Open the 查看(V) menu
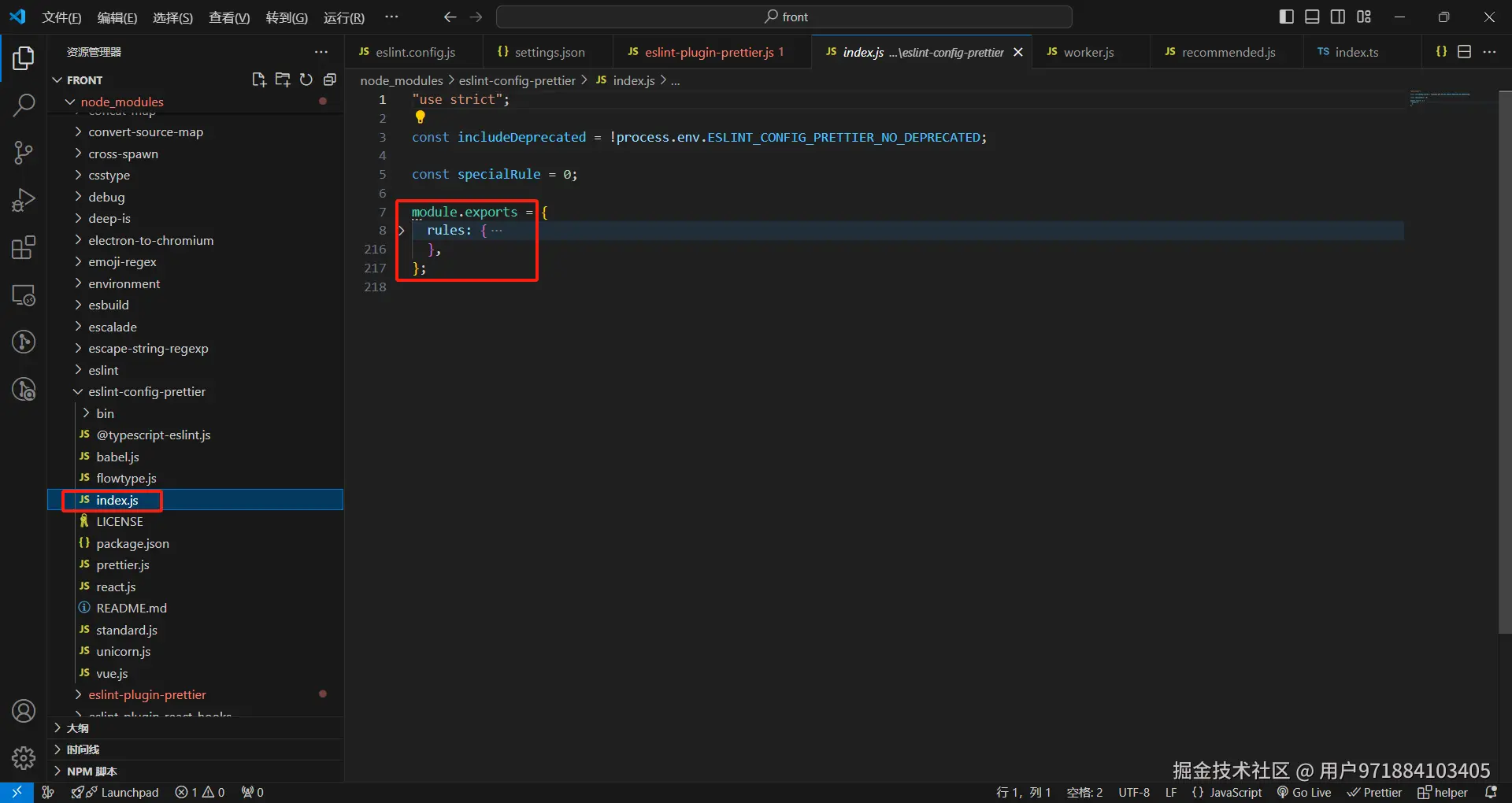 point(229,17)
